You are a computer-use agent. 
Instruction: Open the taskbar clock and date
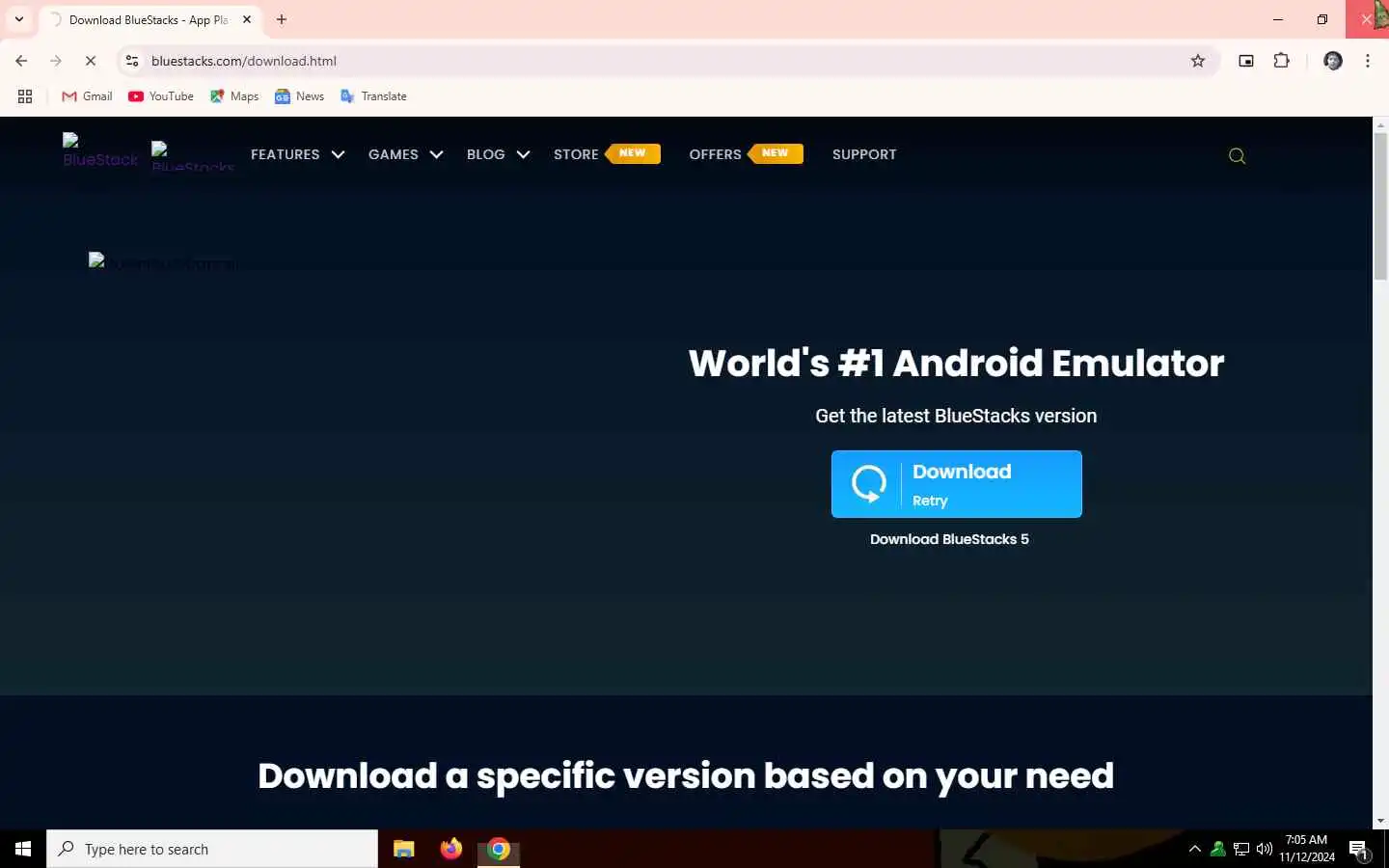(x=1307, y=849)
